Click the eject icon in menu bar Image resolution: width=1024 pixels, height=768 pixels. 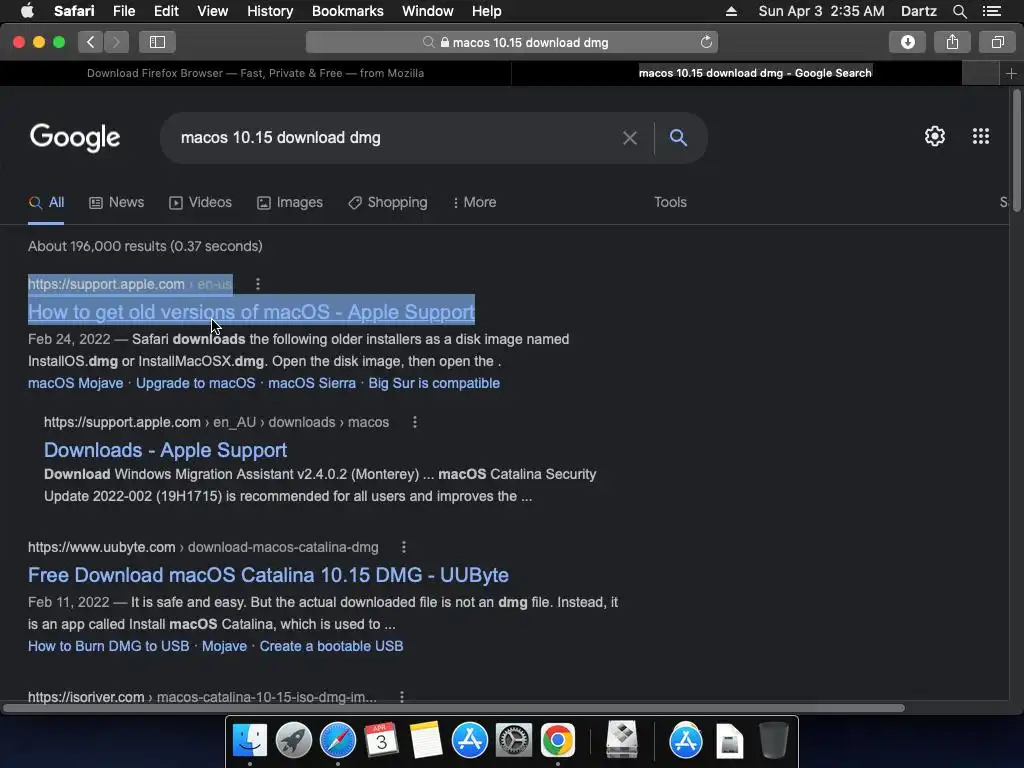[x=731, y=11]
